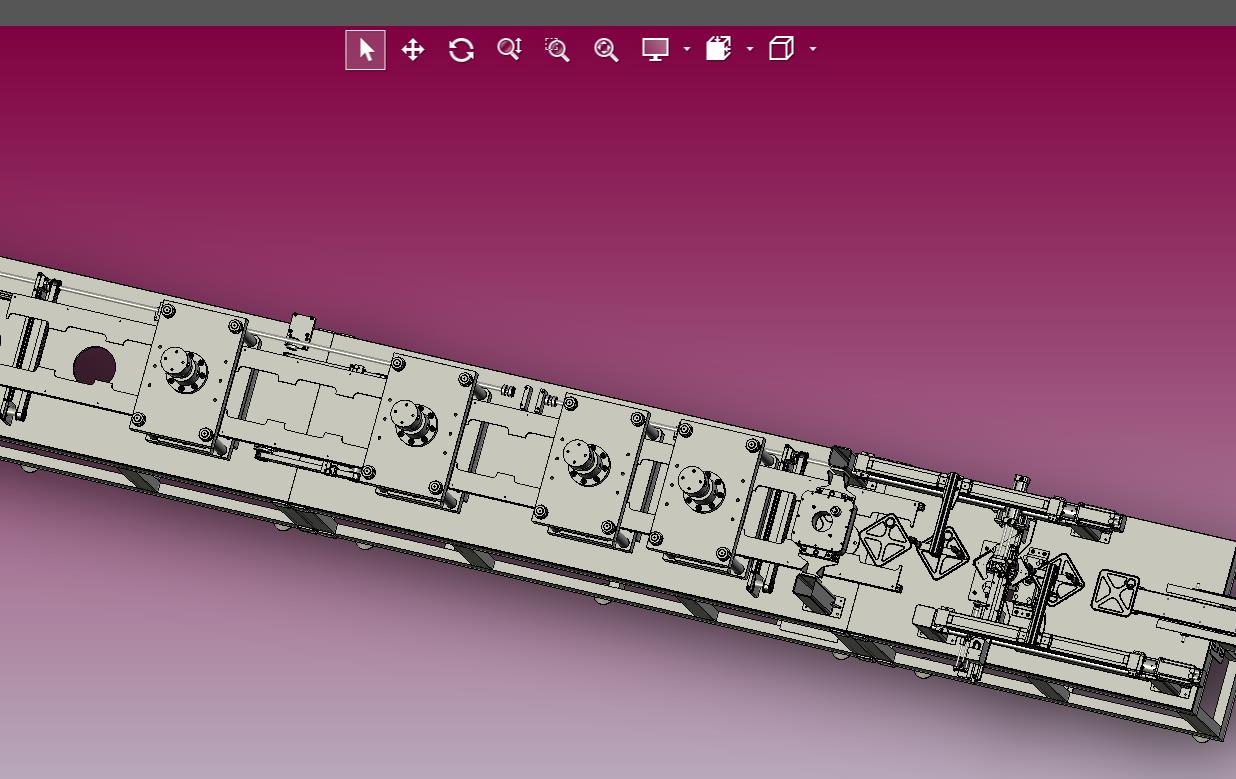The height and width of the screenshot is (779, 1236).
Task: Open the view orientation dropdown arrow
Action: click(813, 49)
